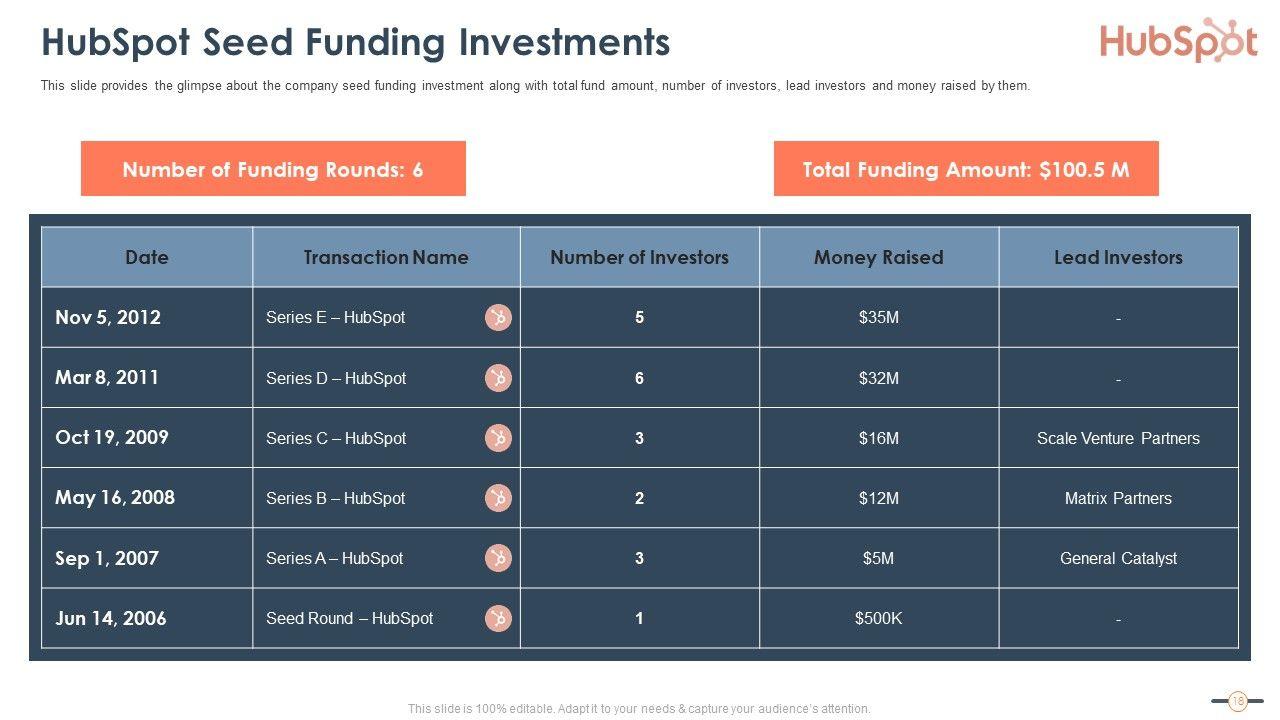1280x720 pixels.
Task: Click the Total Funding Amount banner
Action: [966, 169]
